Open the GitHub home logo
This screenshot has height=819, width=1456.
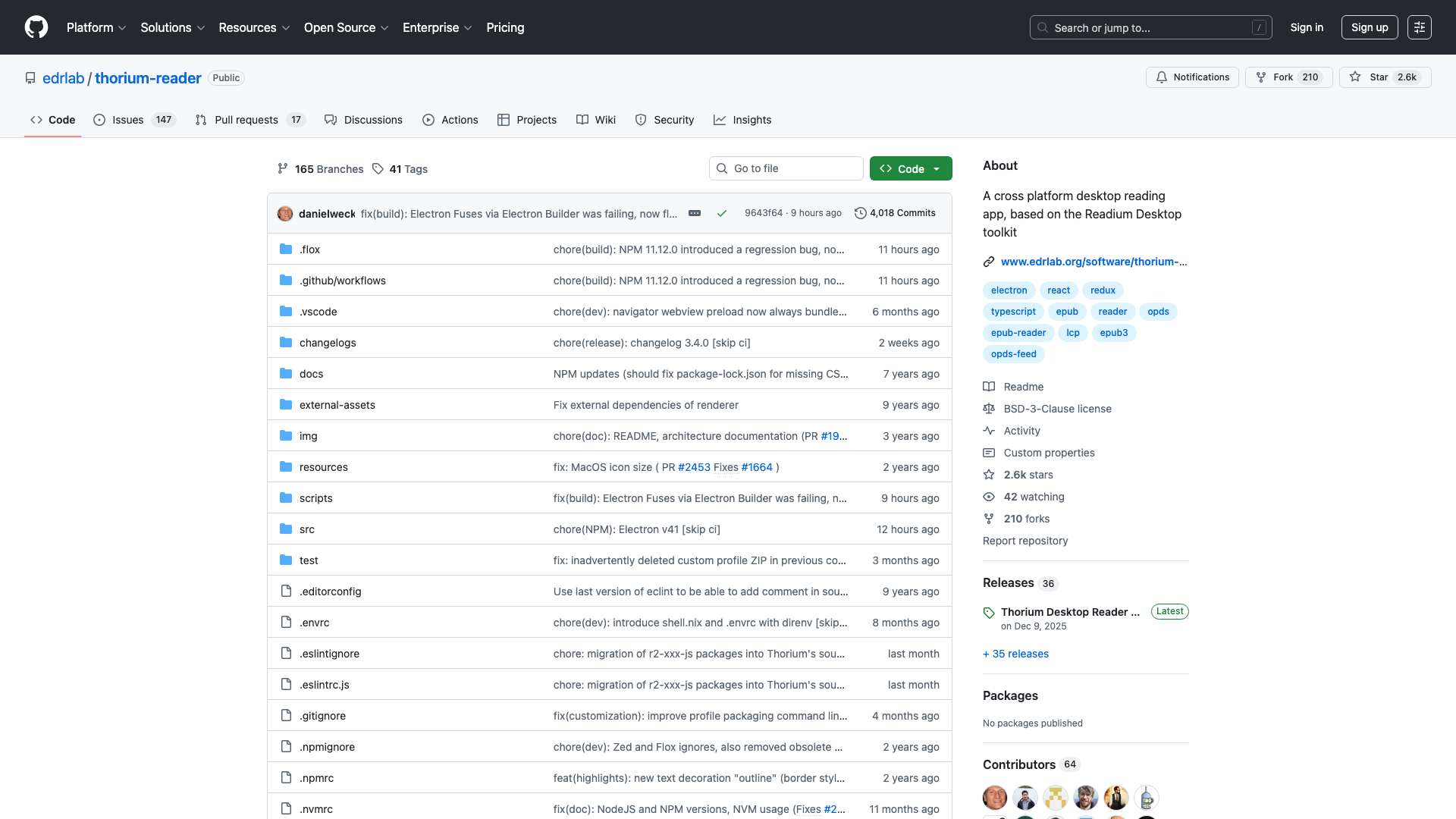click(x=36, y=27)
